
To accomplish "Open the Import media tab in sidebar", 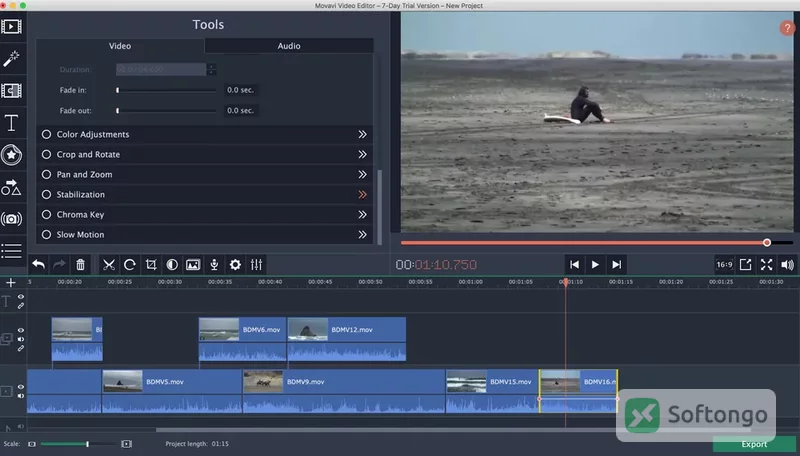I will click(11, 26).
